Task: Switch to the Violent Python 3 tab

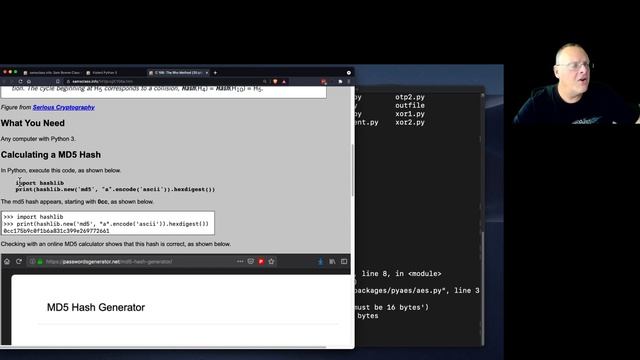Action: [104, 73]
